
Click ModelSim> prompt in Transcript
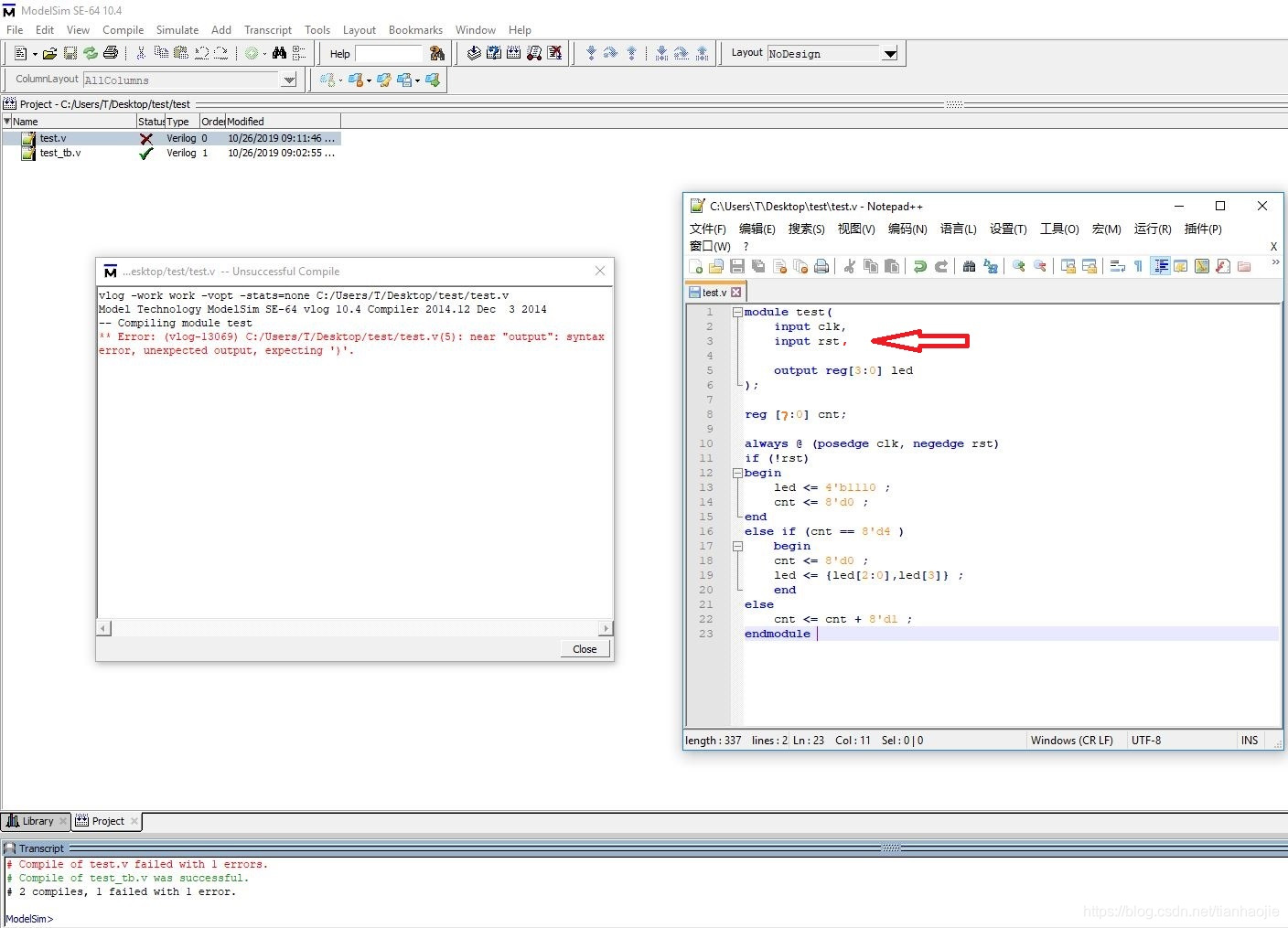pyautogui.click(x=29, y=919)
